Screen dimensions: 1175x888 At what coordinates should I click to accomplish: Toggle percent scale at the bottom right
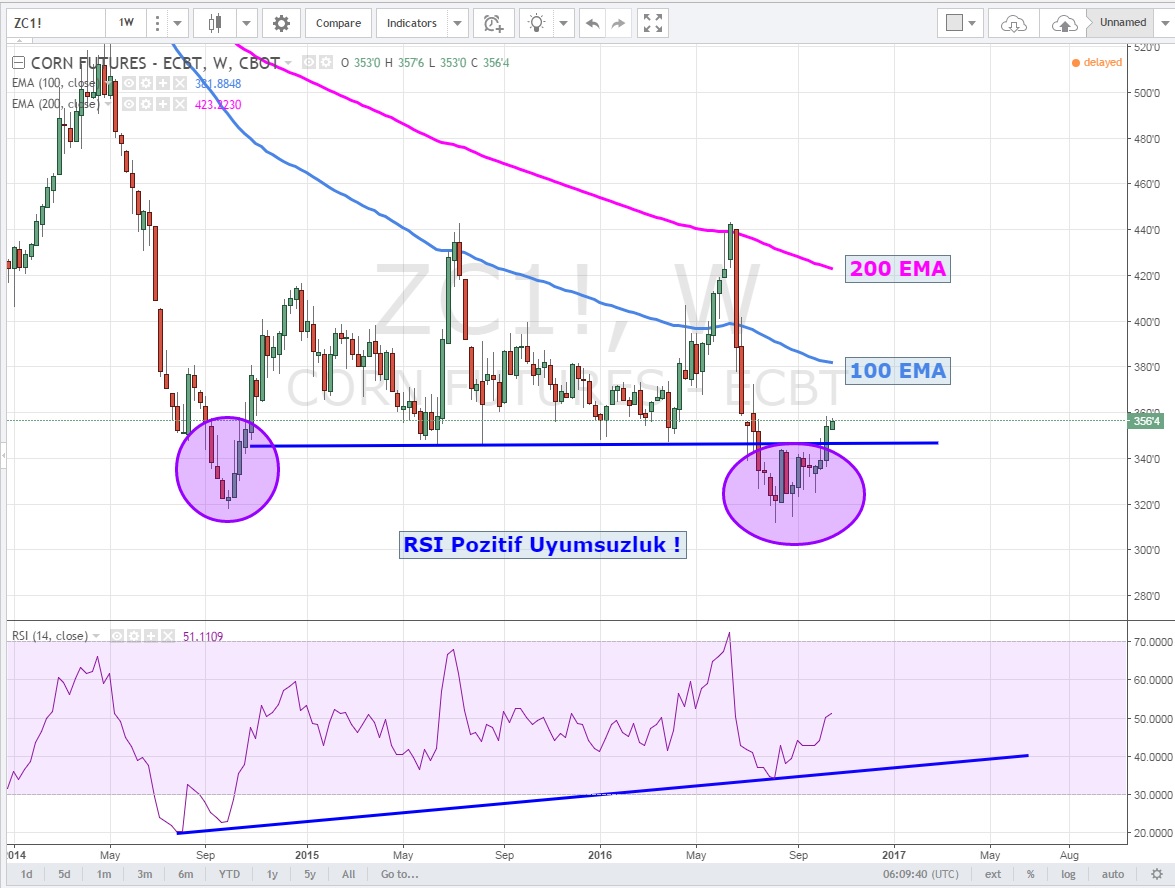pos(1030,874)
